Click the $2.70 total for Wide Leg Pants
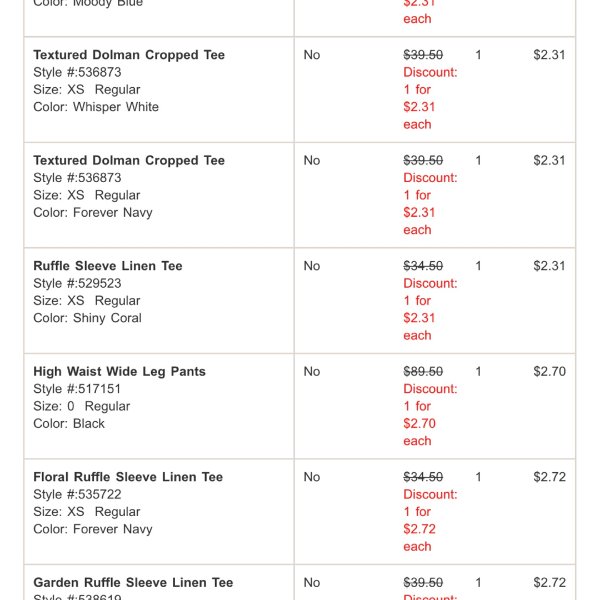This screenshot has height=600, width=600. point(549,371)
